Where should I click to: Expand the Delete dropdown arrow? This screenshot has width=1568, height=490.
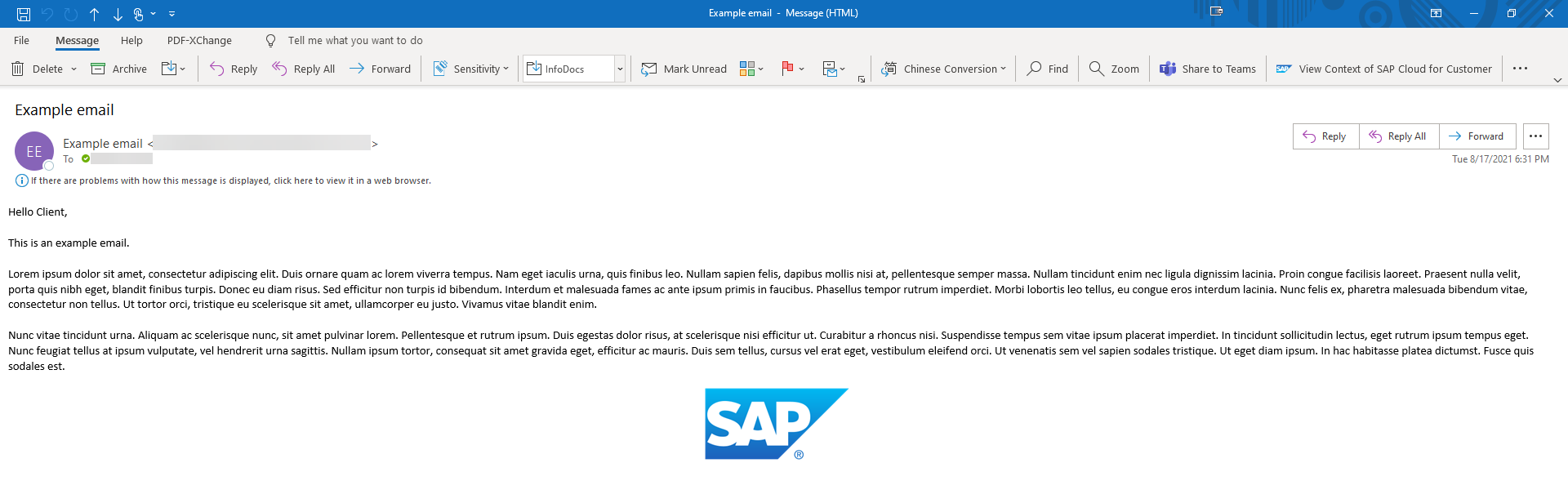73,69
